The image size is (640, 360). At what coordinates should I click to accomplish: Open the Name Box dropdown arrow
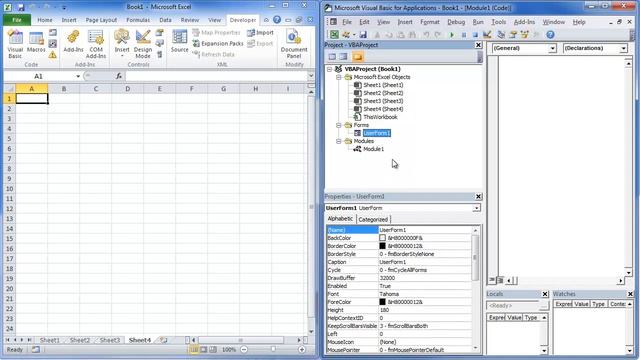78,76
